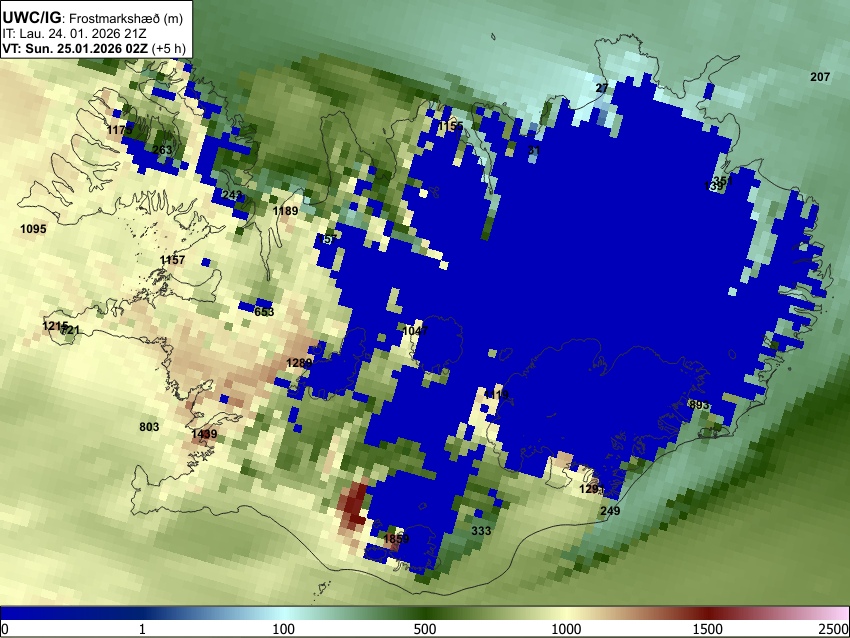Screen dimensions: 850x638
Task: Click the map value 207
Action: [x=820, y=77]
